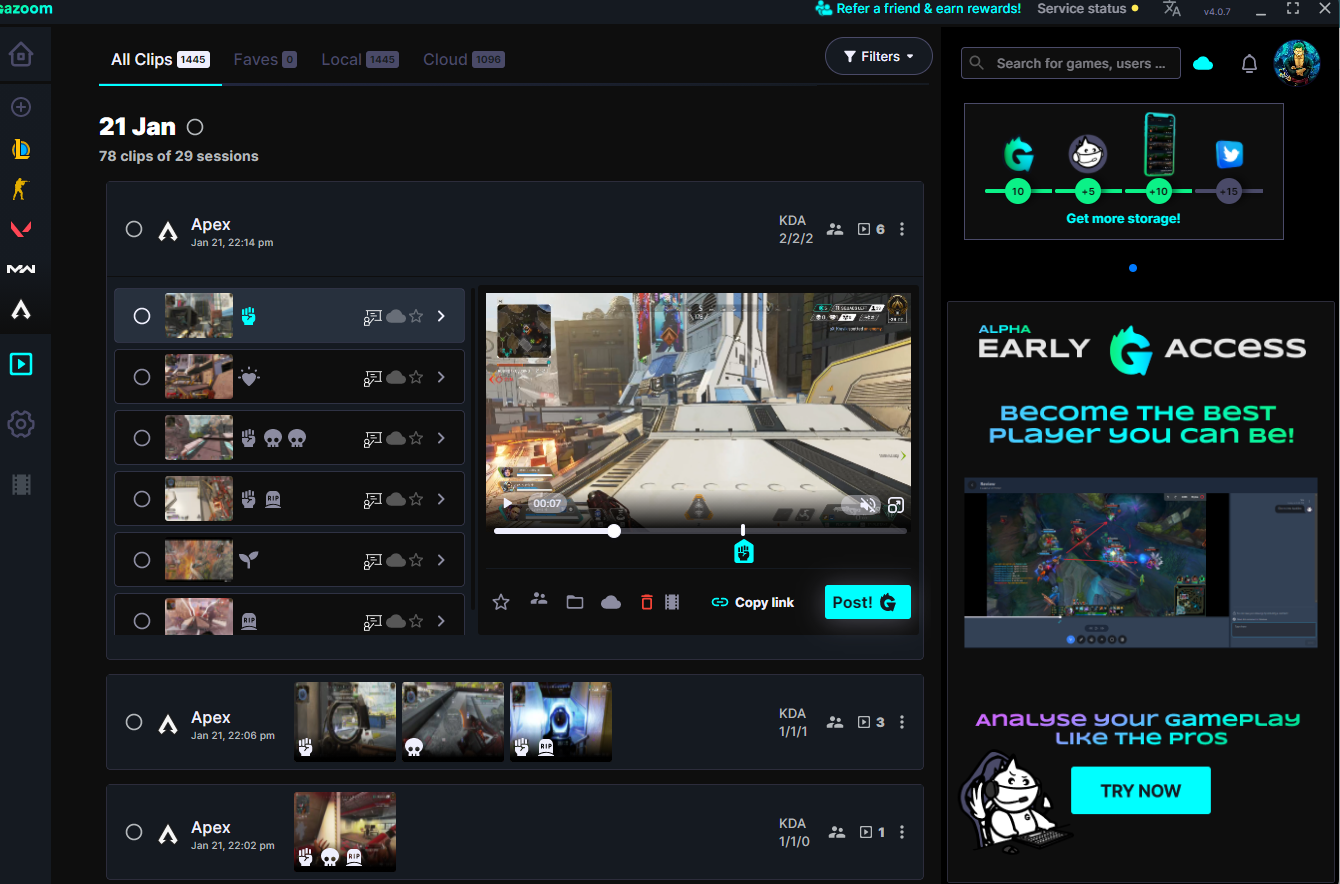
Task: Click the TRY NOW button
Action: [x=1141, y=790]
